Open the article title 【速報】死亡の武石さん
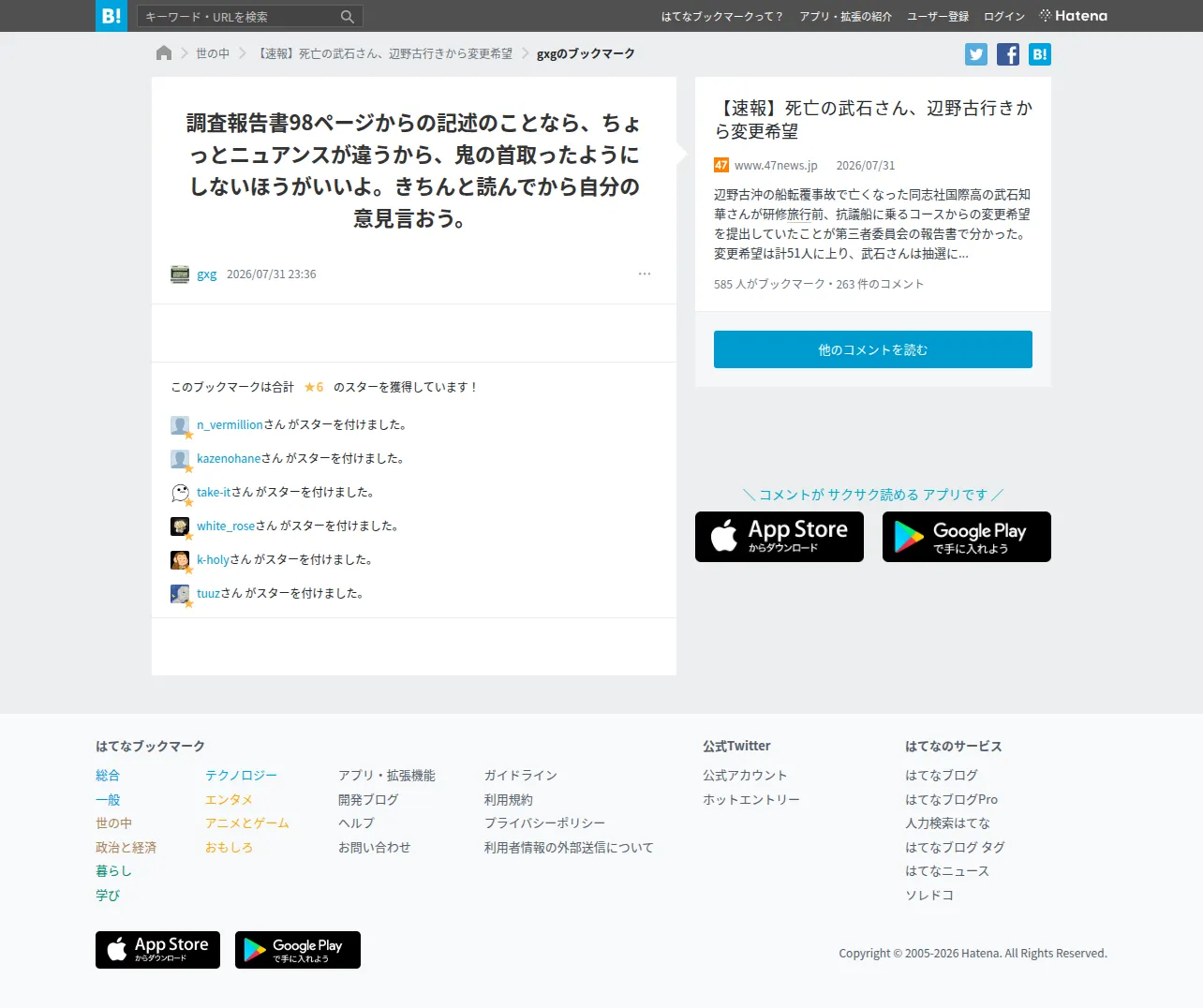Screen dimensions: 1203x1008 pyautogui.click(x=873, y=120)
